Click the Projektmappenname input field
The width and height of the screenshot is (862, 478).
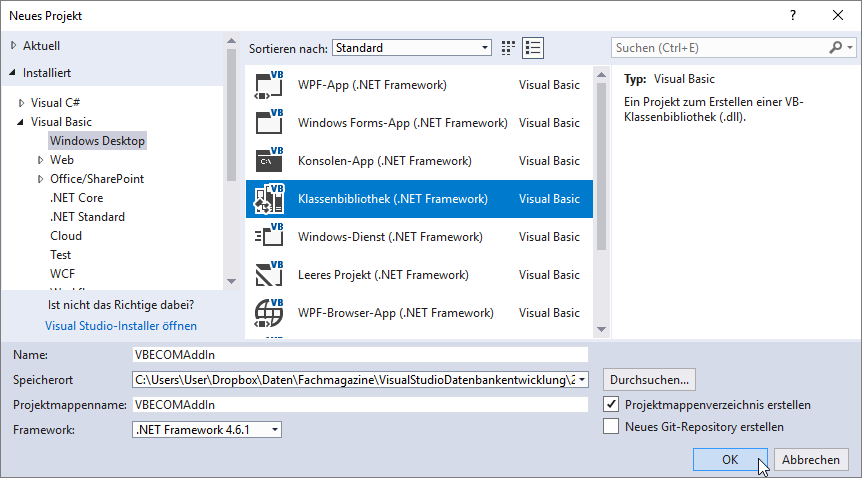tap(360, 404)
